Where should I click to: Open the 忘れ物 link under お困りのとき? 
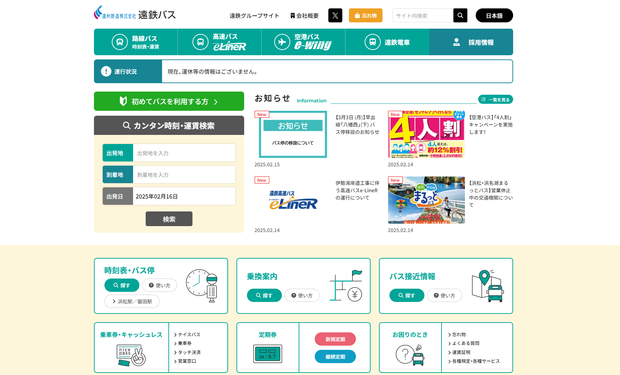point(457,334)
